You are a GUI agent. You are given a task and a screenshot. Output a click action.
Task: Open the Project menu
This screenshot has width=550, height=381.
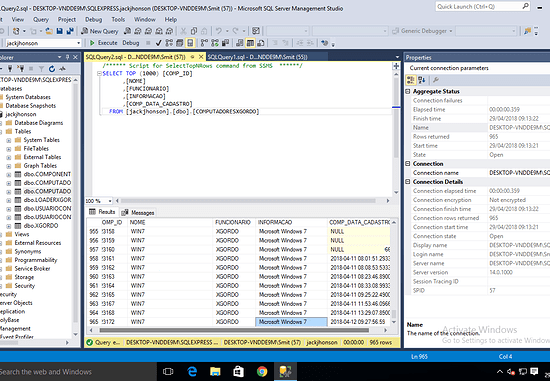pos(67,20)
